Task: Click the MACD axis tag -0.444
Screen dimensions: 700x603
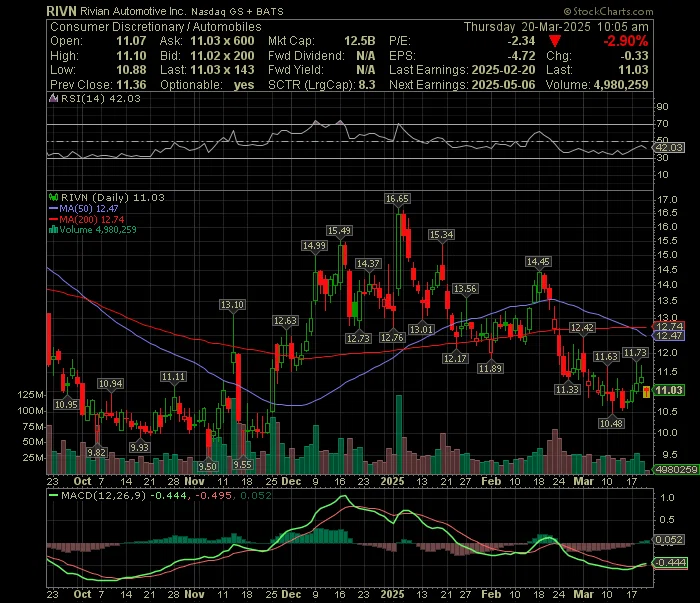Action: coord(670,562)
